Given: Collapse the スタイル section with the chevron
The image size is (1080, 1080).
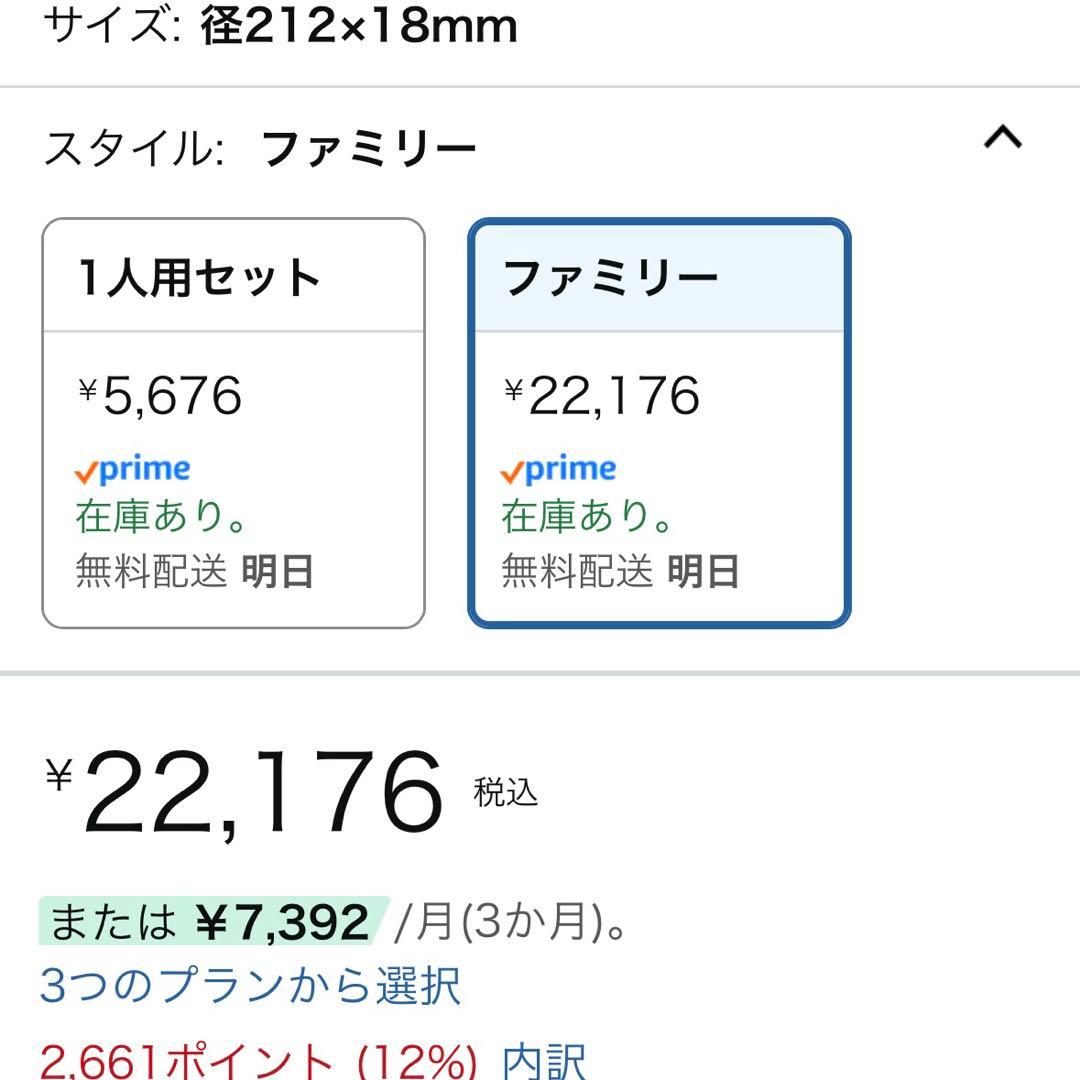Looking at the screenshot, I should click(x=1001, y=138).
